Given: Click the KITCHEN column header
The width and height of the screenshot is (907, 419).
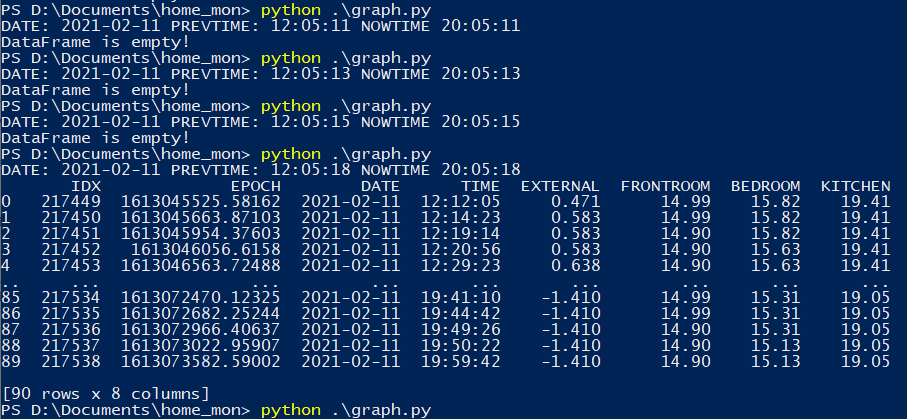Looking at the screenshot, I should tap(855, 186).
